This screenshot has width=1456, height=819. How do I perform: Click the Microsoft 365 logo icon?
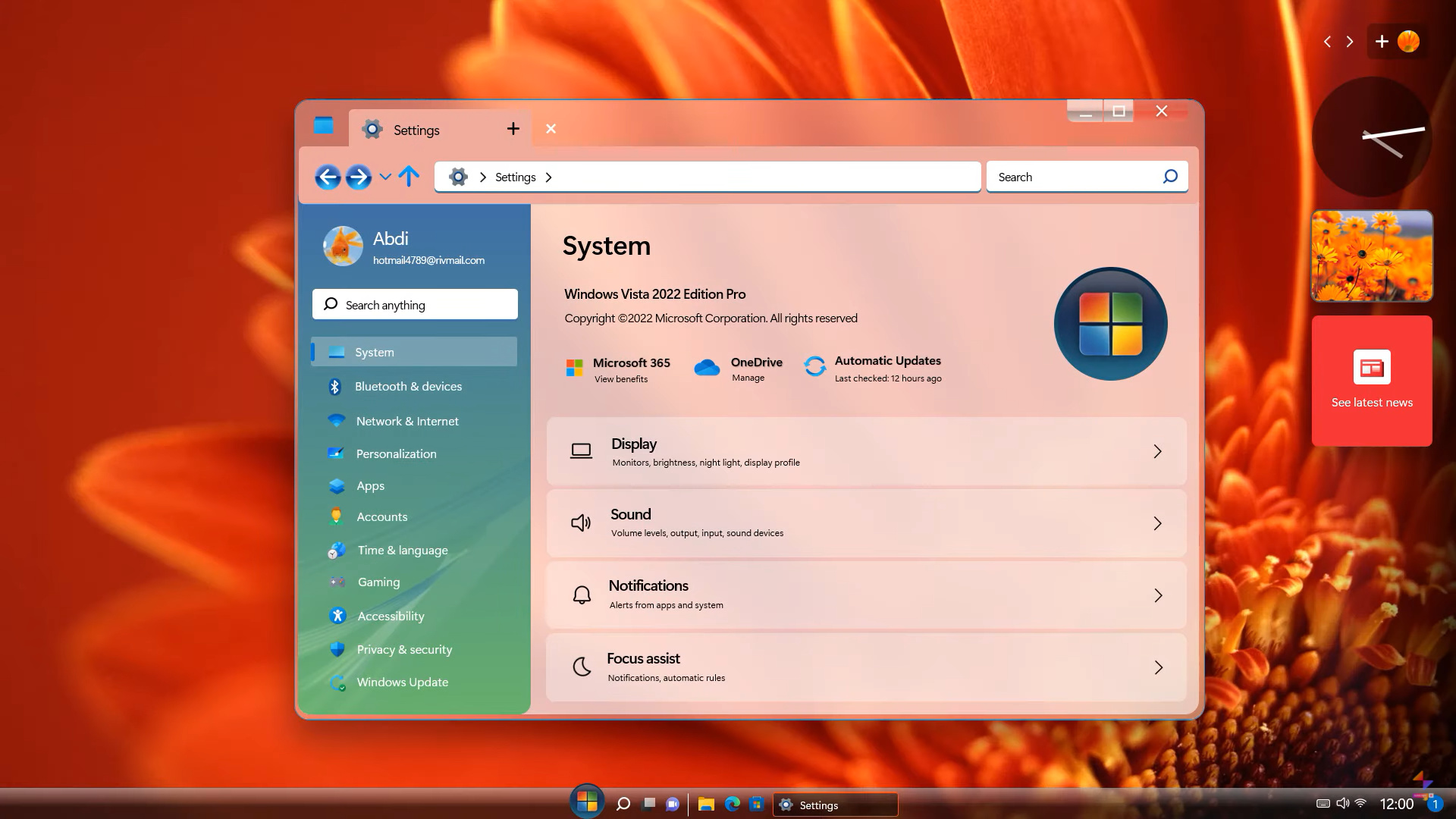tap(575, 369)
